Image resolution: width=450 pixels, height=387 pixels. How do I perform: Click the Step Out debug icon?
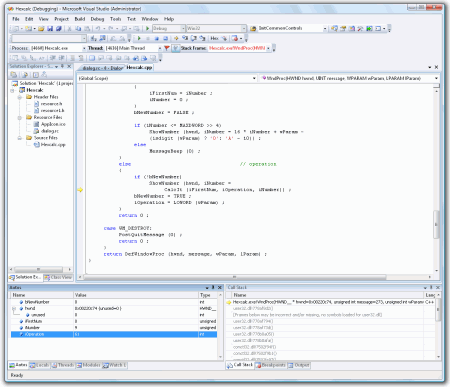point(202,38)
